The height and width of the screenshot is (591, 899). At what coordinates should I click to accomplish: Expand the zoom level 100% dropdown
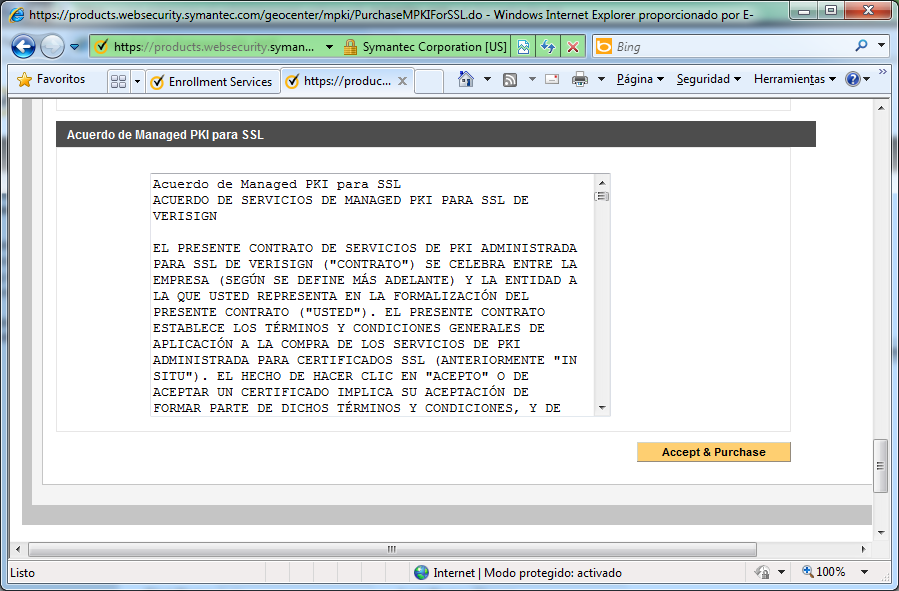(x=868, y=572)
